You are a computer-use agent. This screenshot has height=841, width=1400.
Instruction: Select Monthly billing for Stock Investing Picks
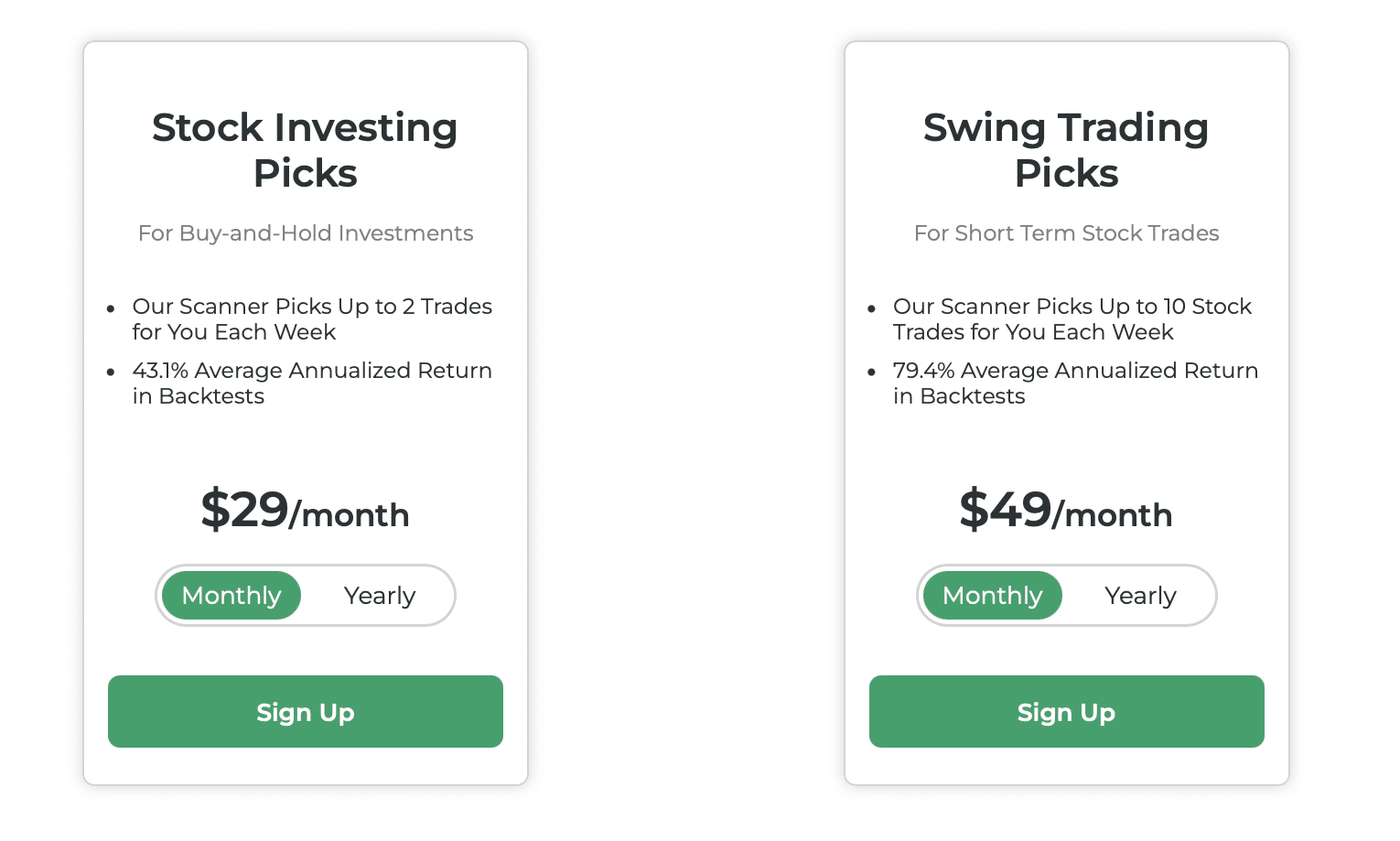[232, 596]
